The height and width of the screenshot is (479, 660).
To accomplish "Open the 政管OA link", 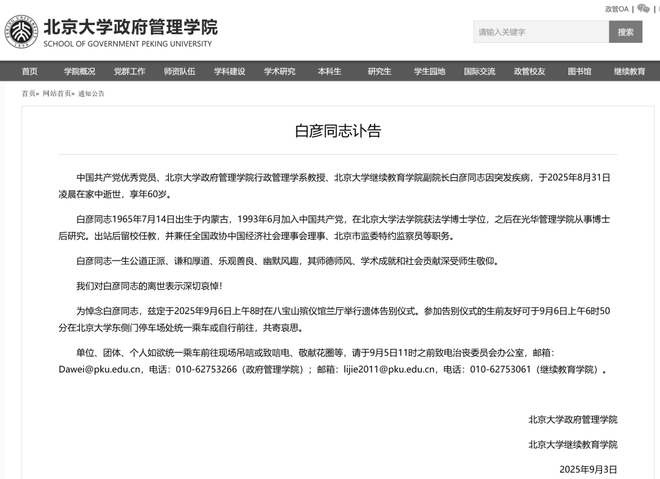I will tap(616, 8).
